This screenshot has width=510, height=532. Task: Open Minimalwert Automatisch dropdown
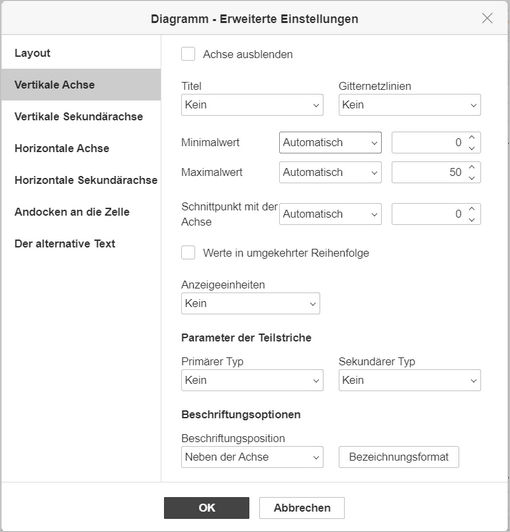330,142
